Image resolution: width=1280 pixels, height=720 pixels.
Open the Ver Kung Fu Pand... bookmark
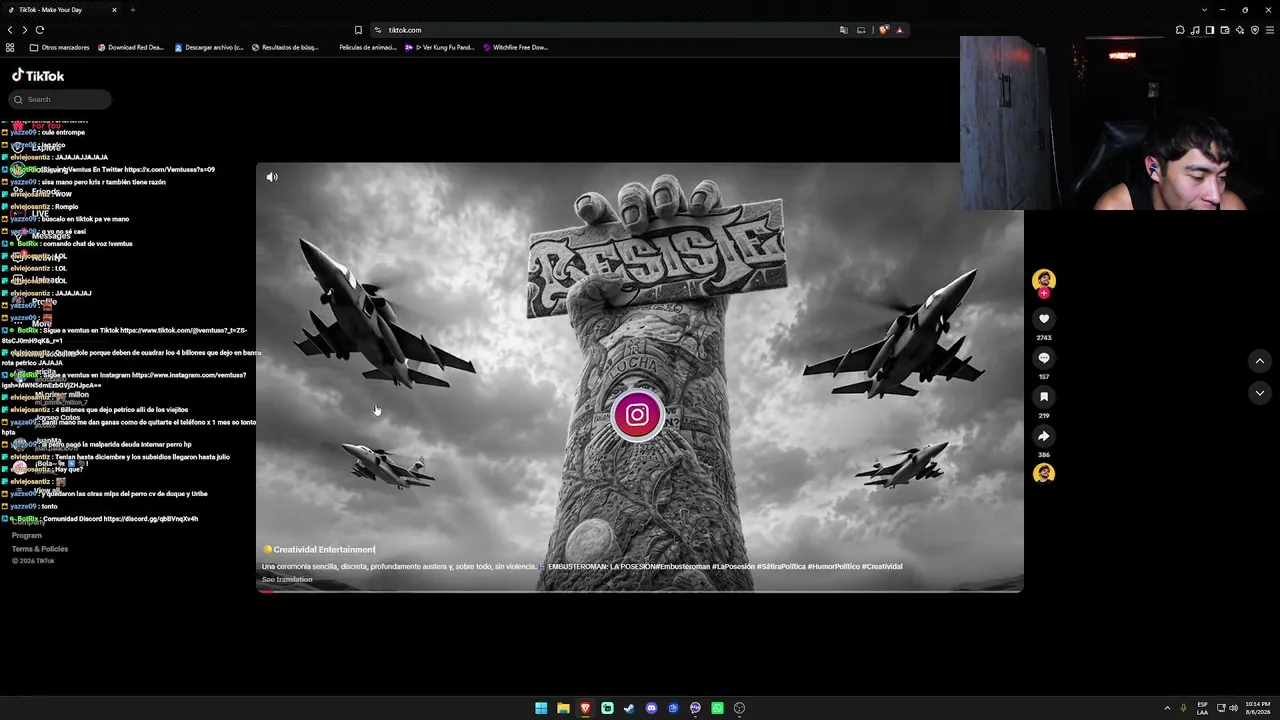[439, 47]
